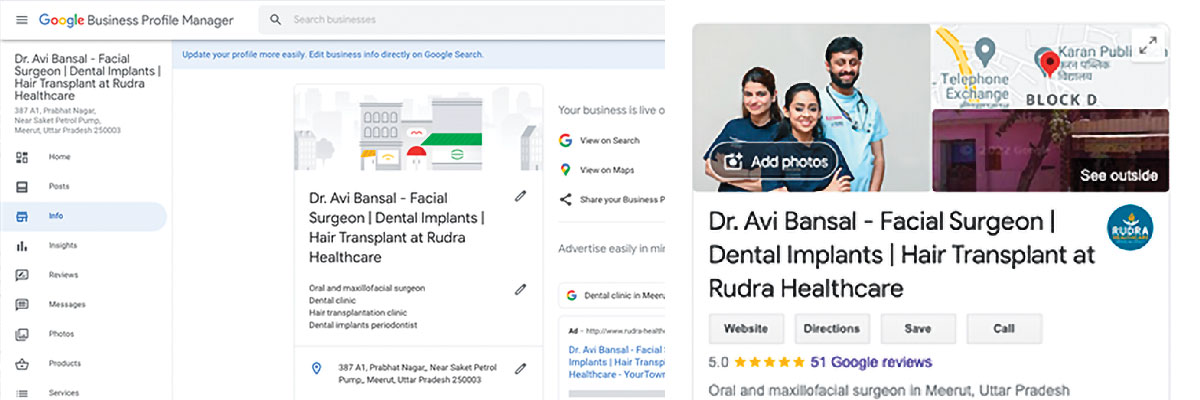Click the search magnifier icon
Viewport: 1200px width, 400px height.
click(276, 20)
